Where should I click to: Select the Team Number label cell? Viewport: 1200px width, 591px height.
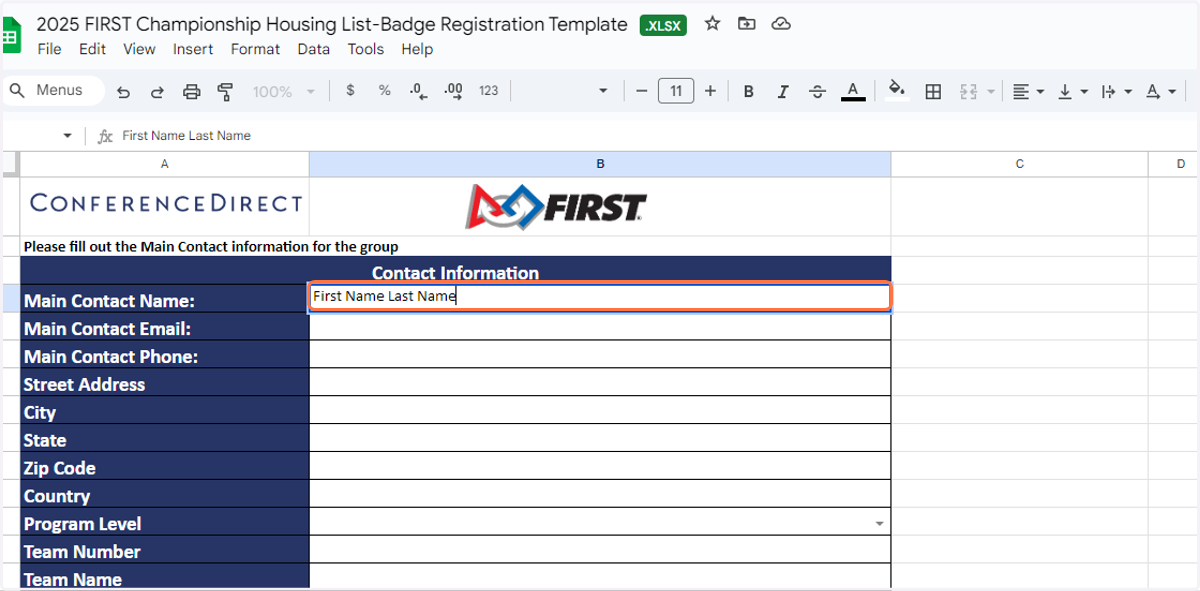point(165,552)
